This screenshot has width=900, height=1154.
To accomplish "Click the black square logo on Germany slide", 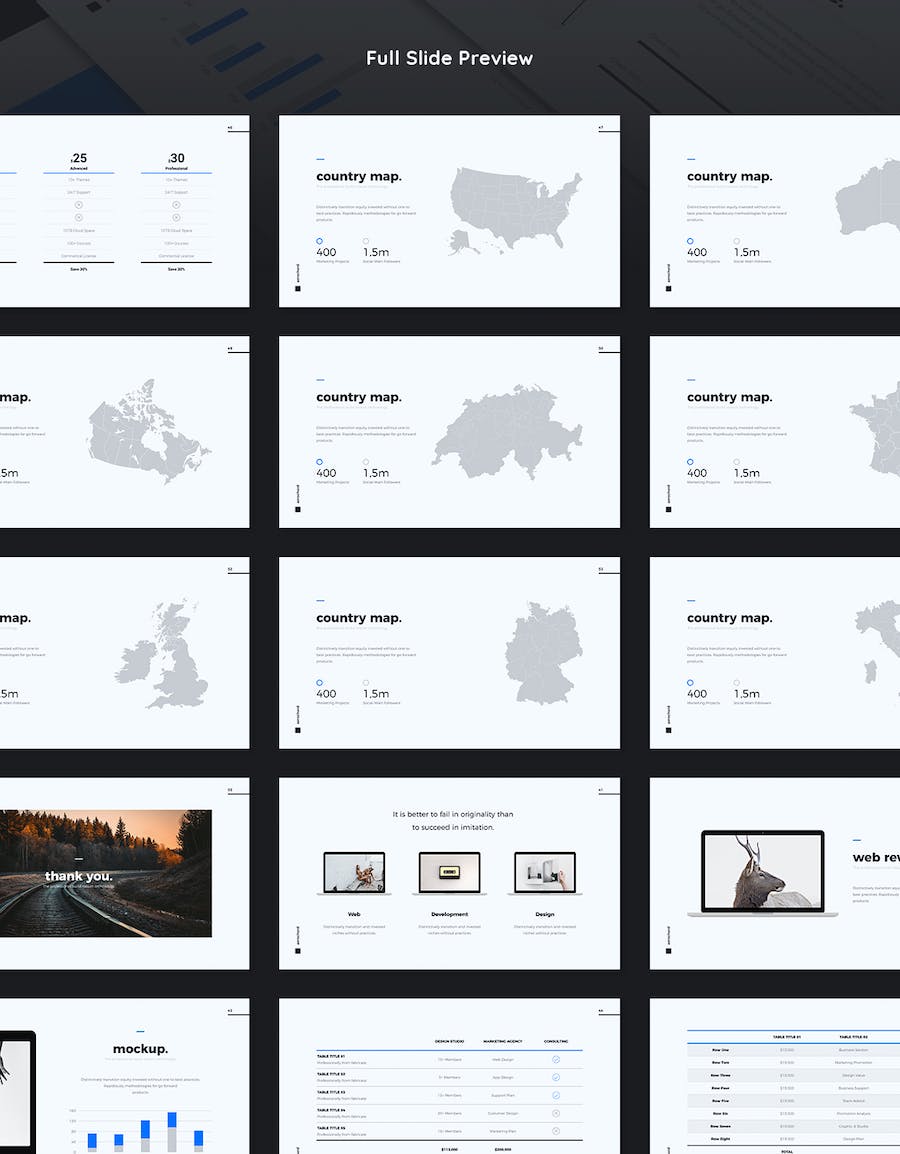I will (298, 730).
